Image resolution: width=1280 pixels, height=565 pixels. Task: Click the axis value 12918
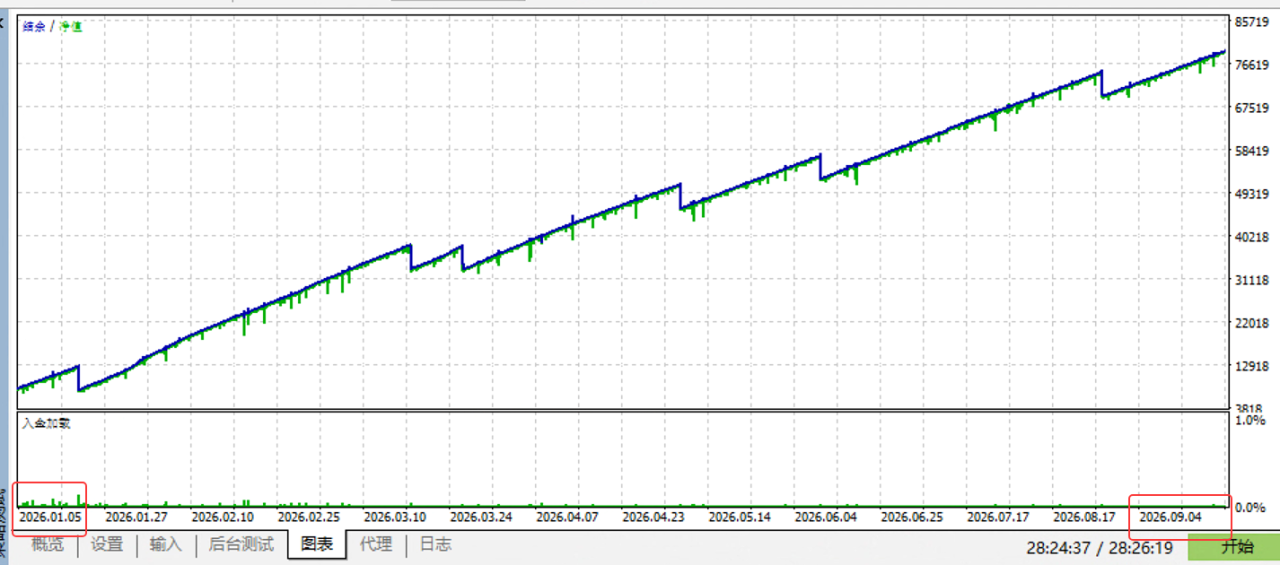pyautogui.click(x=1252, y=366)
